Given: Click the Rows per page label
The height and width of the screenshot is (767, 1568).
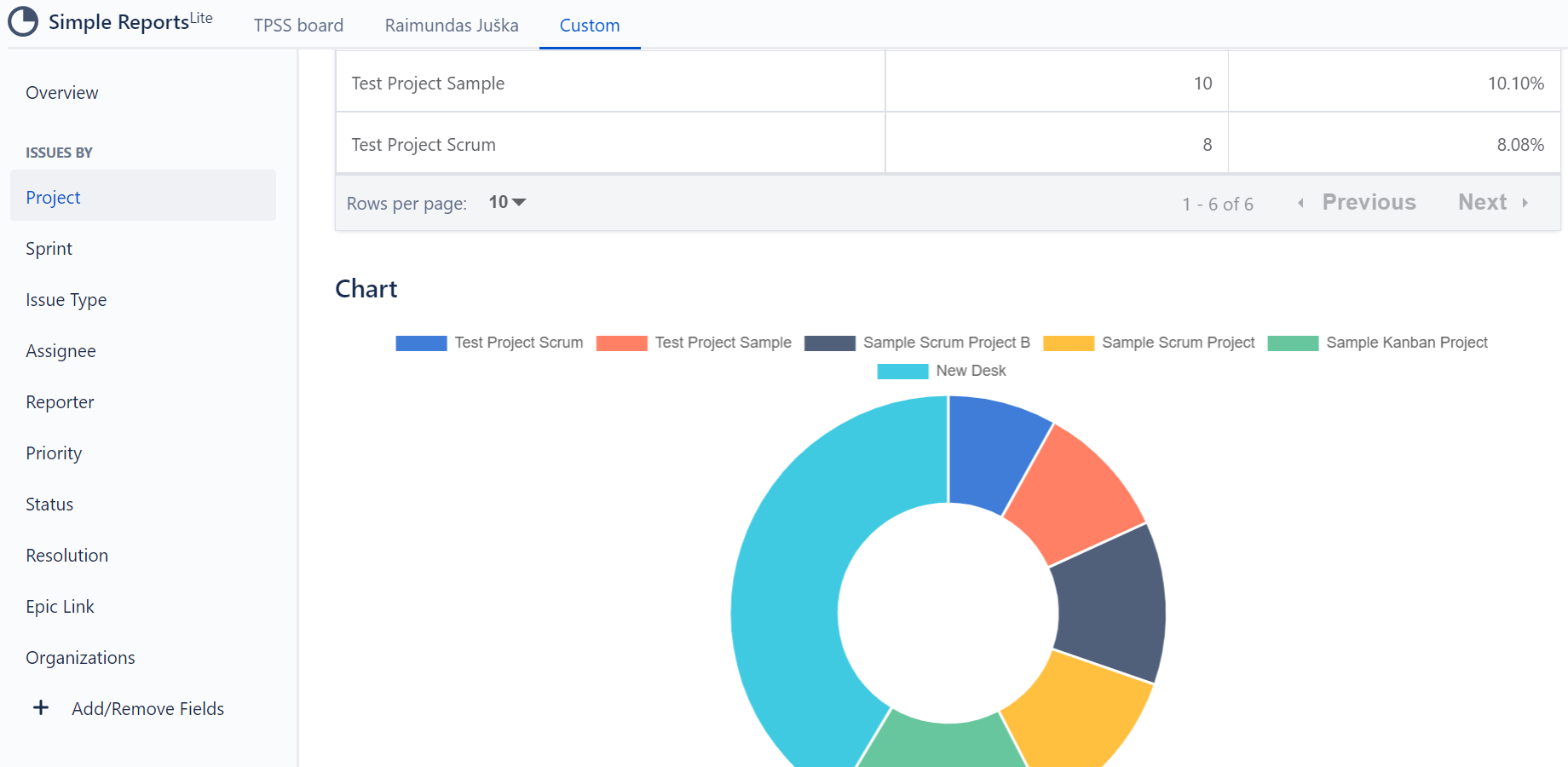Looking at the screenshot, I should click(406, 204).
